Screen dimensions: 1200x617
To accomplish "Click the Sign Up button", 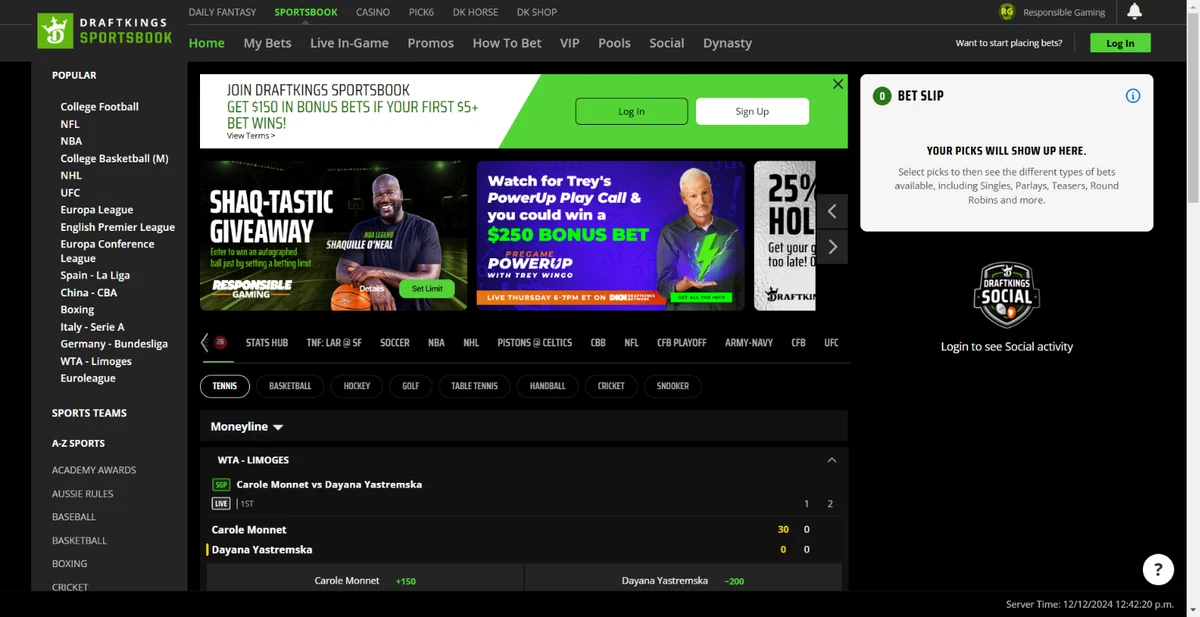I will (752, 111).
